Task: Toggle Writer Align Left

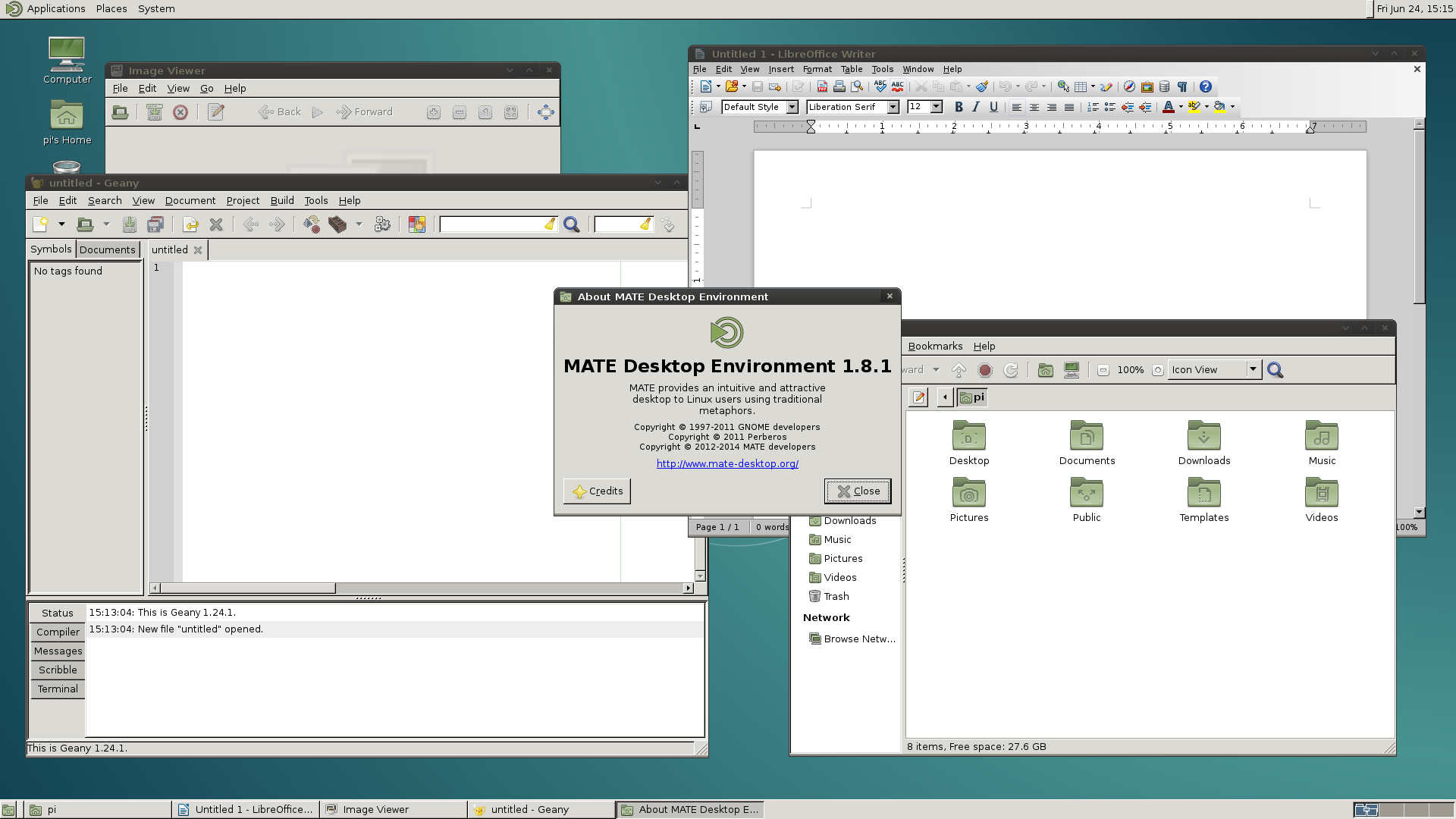Action: (x=1017, y=107)
